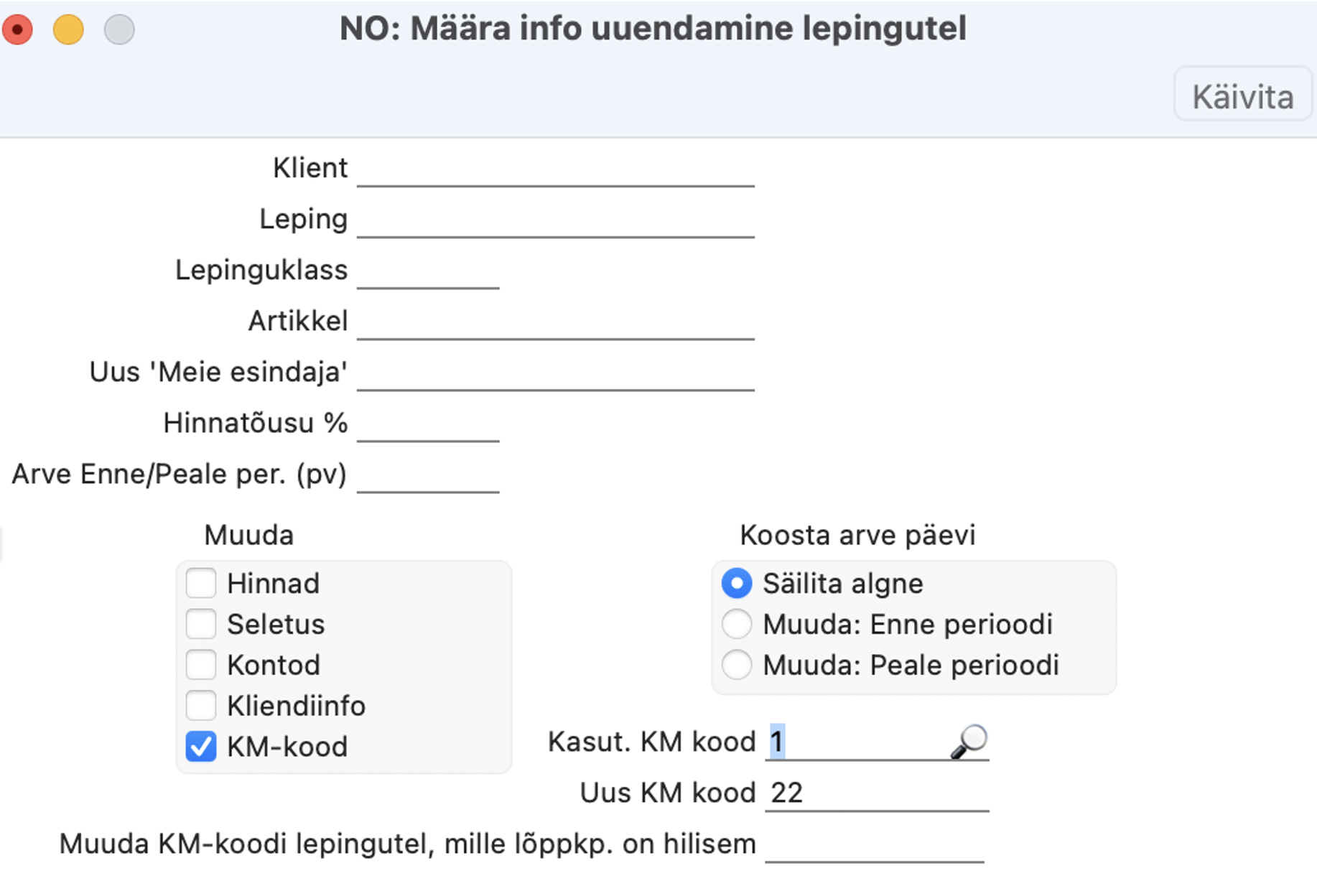Uncheck the KM-kood checkbox
This screenshot has height=896, width=1317.
[201, 747]
